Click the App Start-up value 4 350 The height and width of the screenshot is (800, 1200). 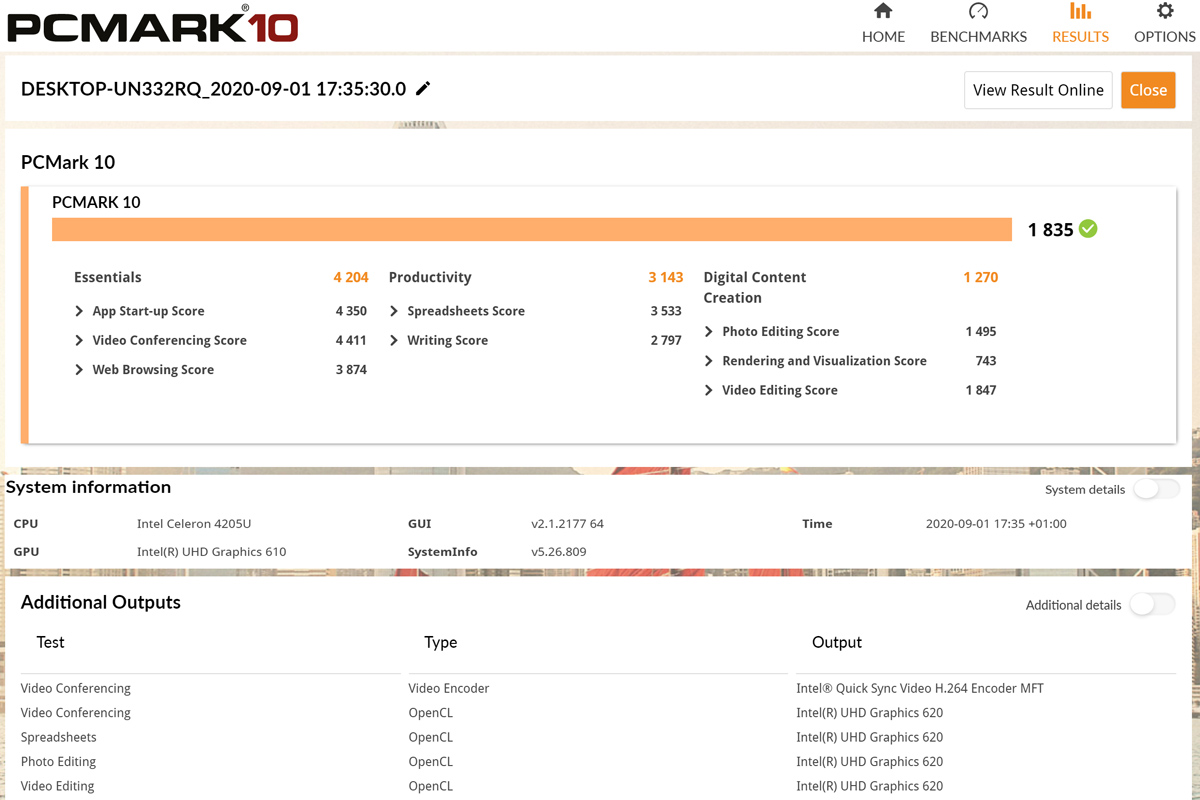coord(351,311)
